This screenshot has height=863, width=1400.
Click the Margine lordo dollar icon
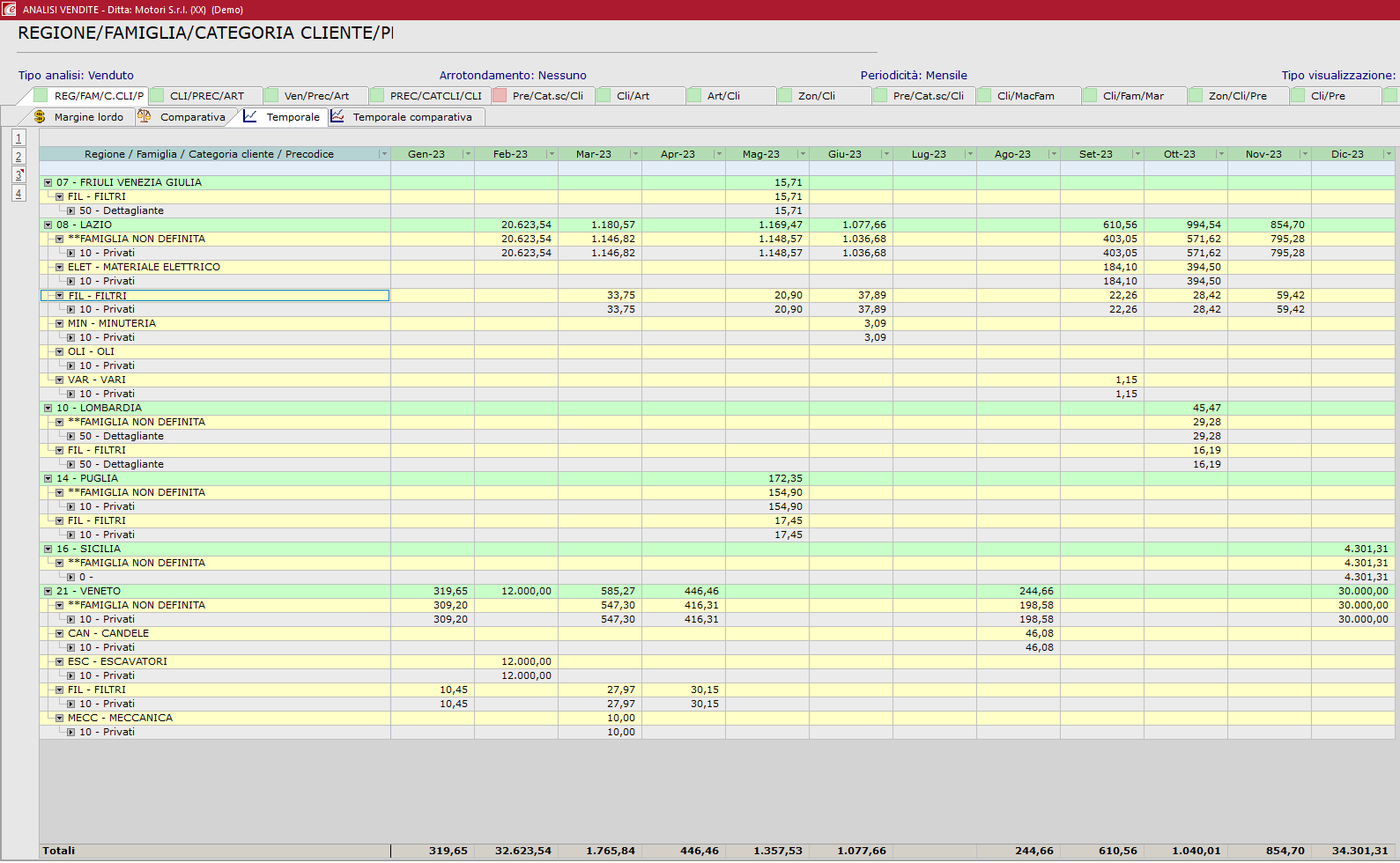click(x=40, y=117)
